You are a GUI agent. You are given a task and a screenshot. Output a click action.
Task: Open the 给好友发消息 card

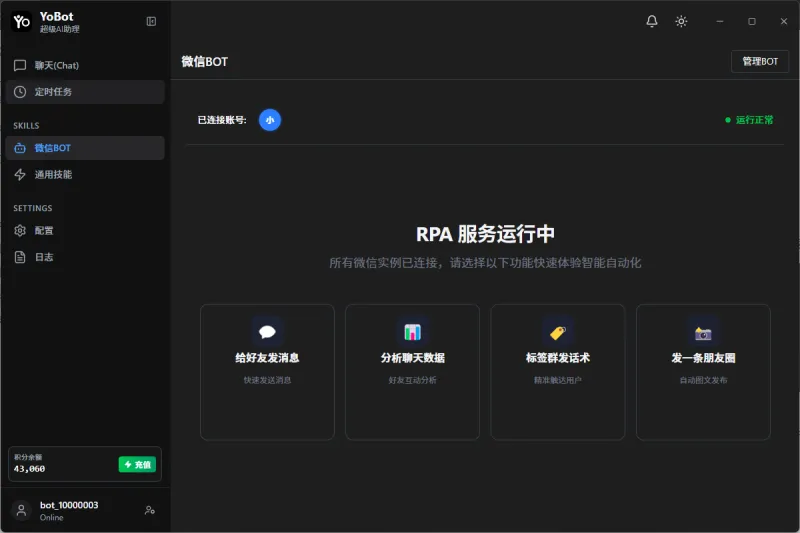click(x=267, y=372)
